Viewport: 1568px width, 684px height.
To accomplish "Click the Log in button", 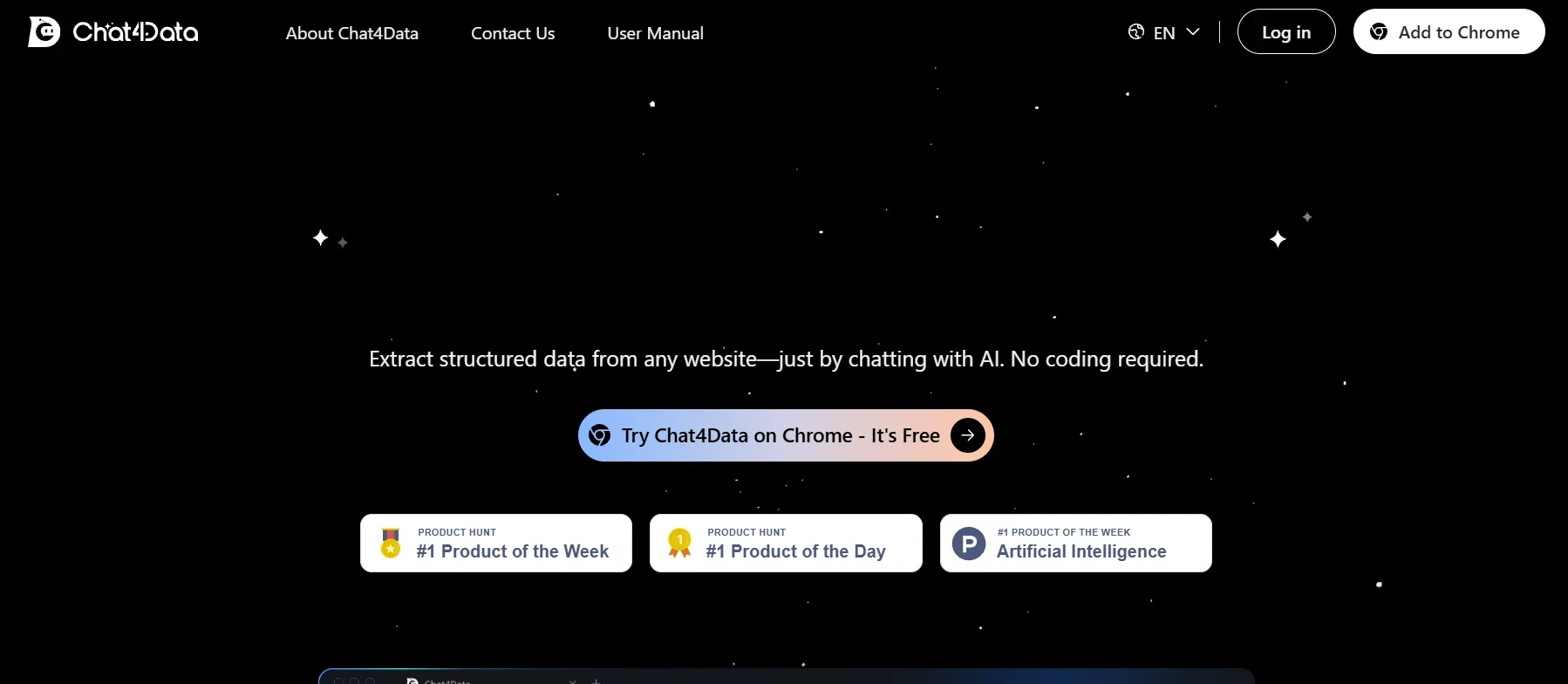I will pos(1286,32).
